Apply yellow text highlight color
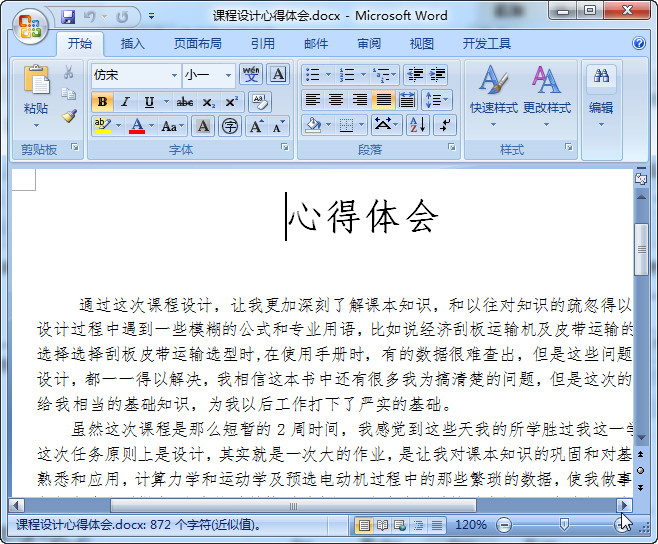Screen dimensions: 658x544 point(102,126)
